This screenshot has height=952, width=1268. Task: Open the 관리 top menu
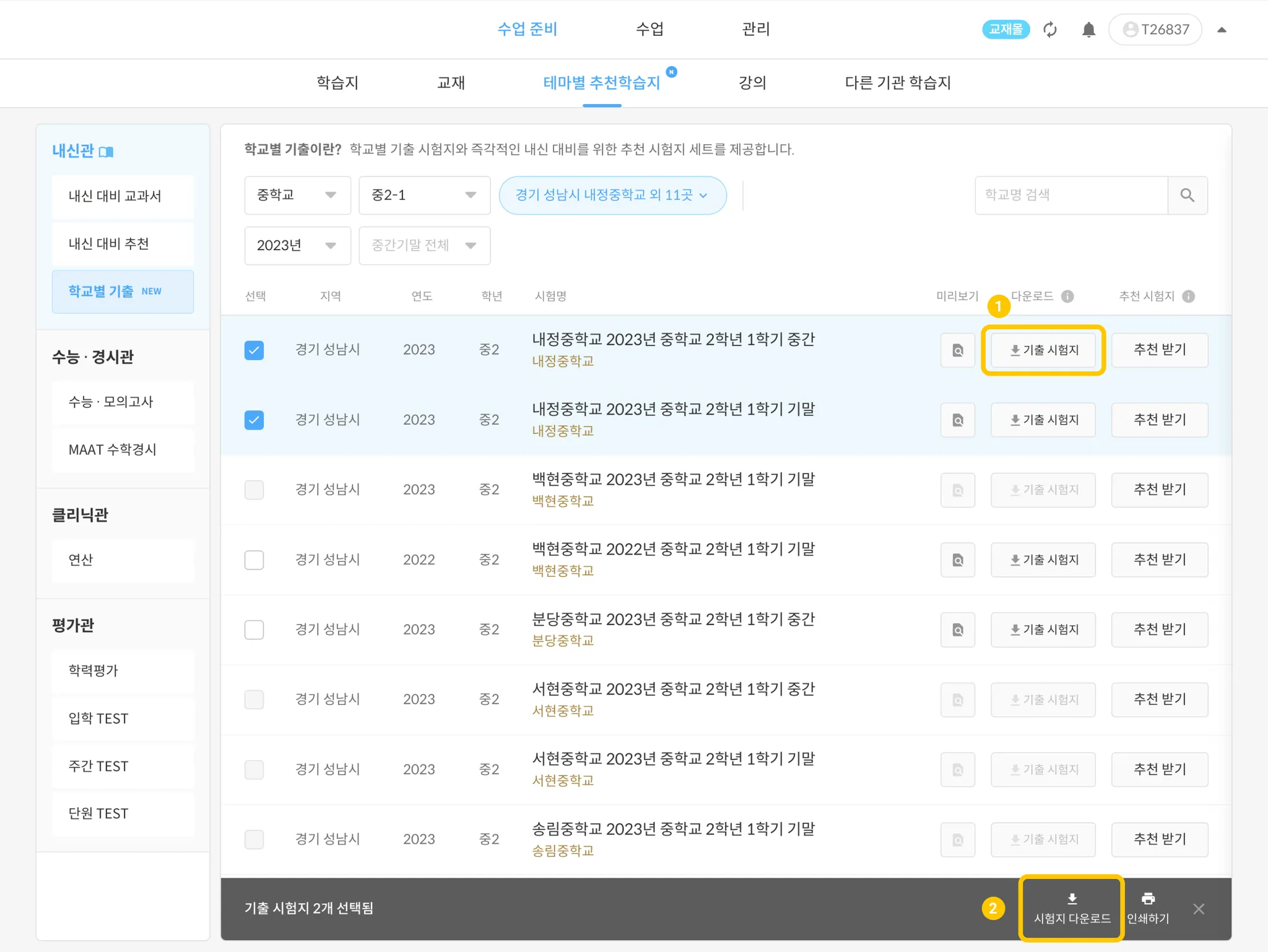(755, 29)
